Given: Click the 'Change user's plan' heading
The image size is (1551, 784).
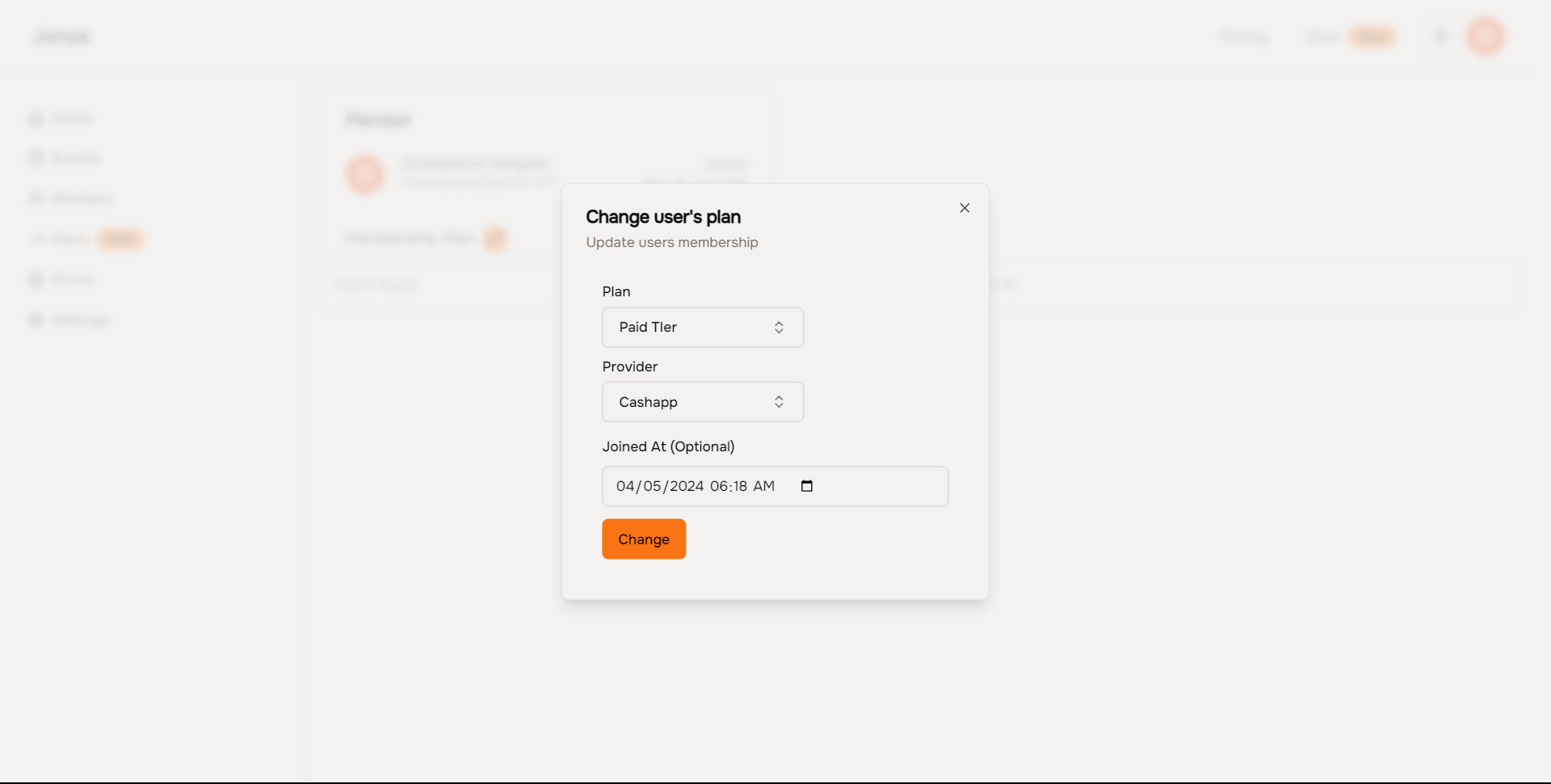Looking at the screenshot, I should click(663, 217).
